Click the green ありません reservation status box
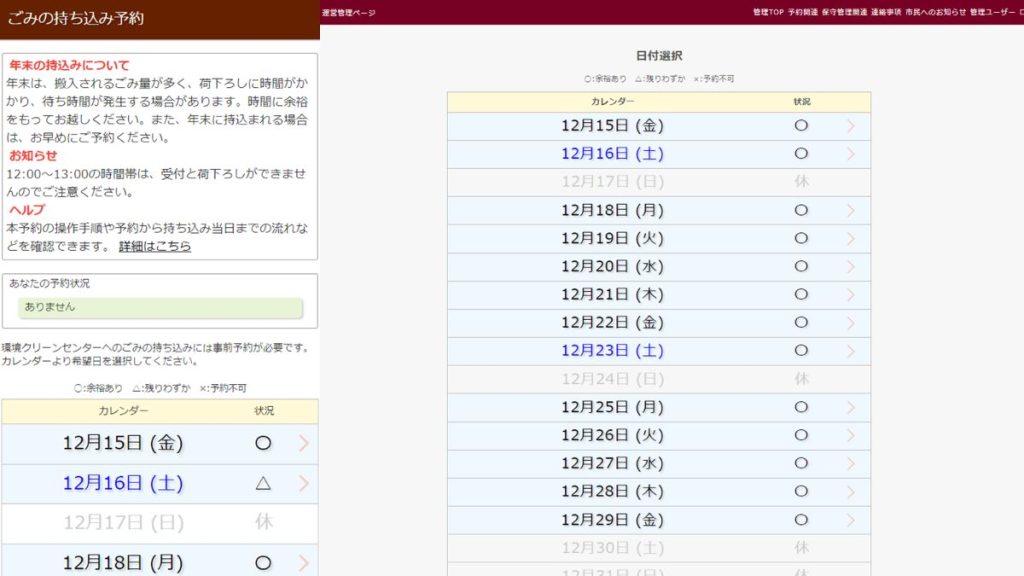The width and height of the screenshot is (1024, 576). coord(160,308)
